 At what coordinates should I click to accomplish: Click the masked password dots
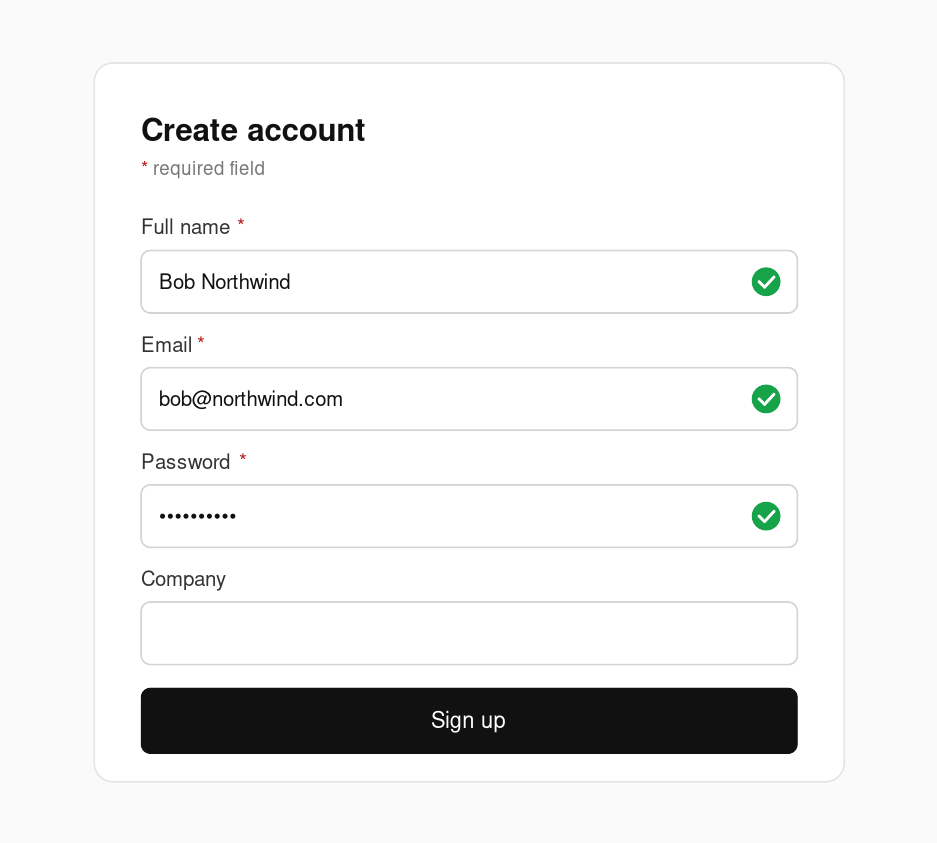pos(198,517)
